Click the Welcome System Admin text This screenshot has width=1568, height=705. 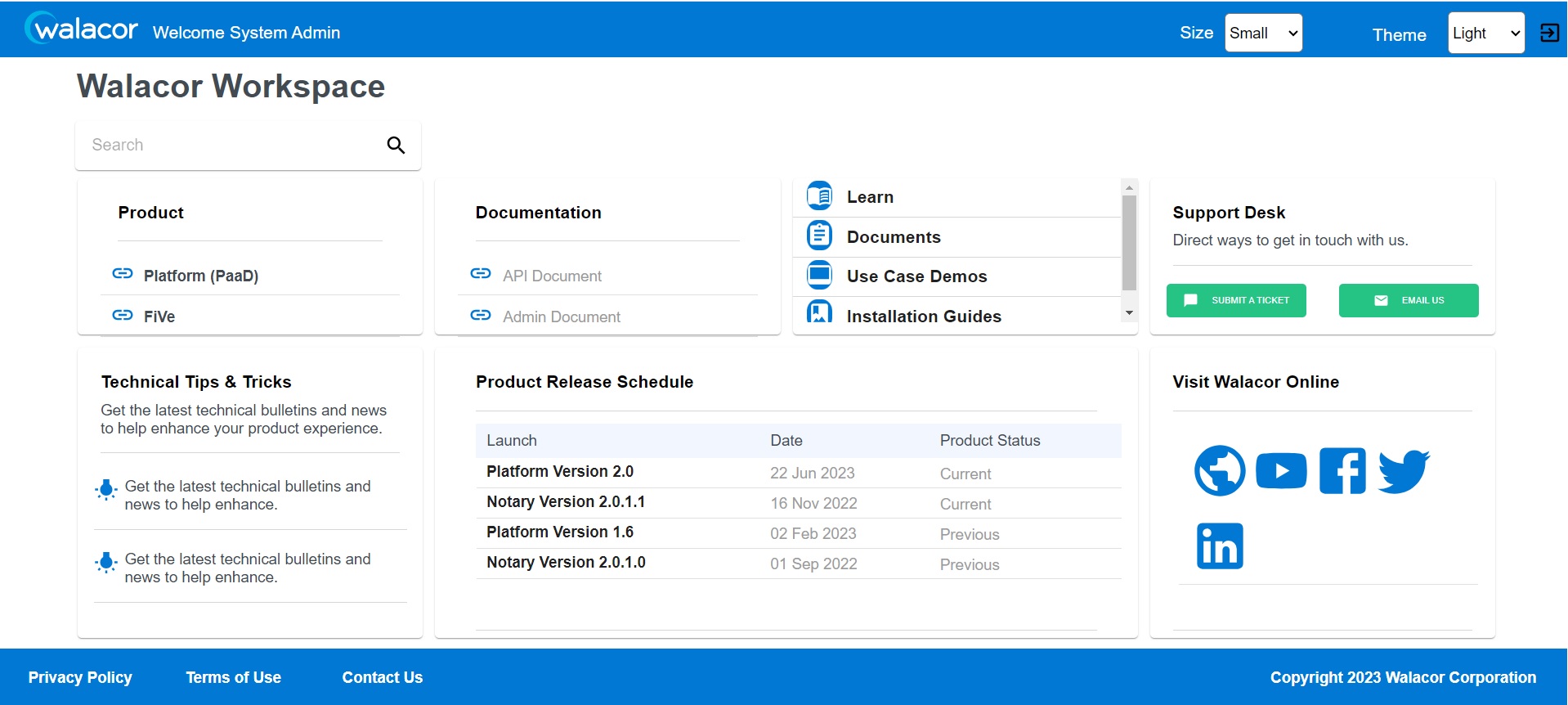click(246, 33)
